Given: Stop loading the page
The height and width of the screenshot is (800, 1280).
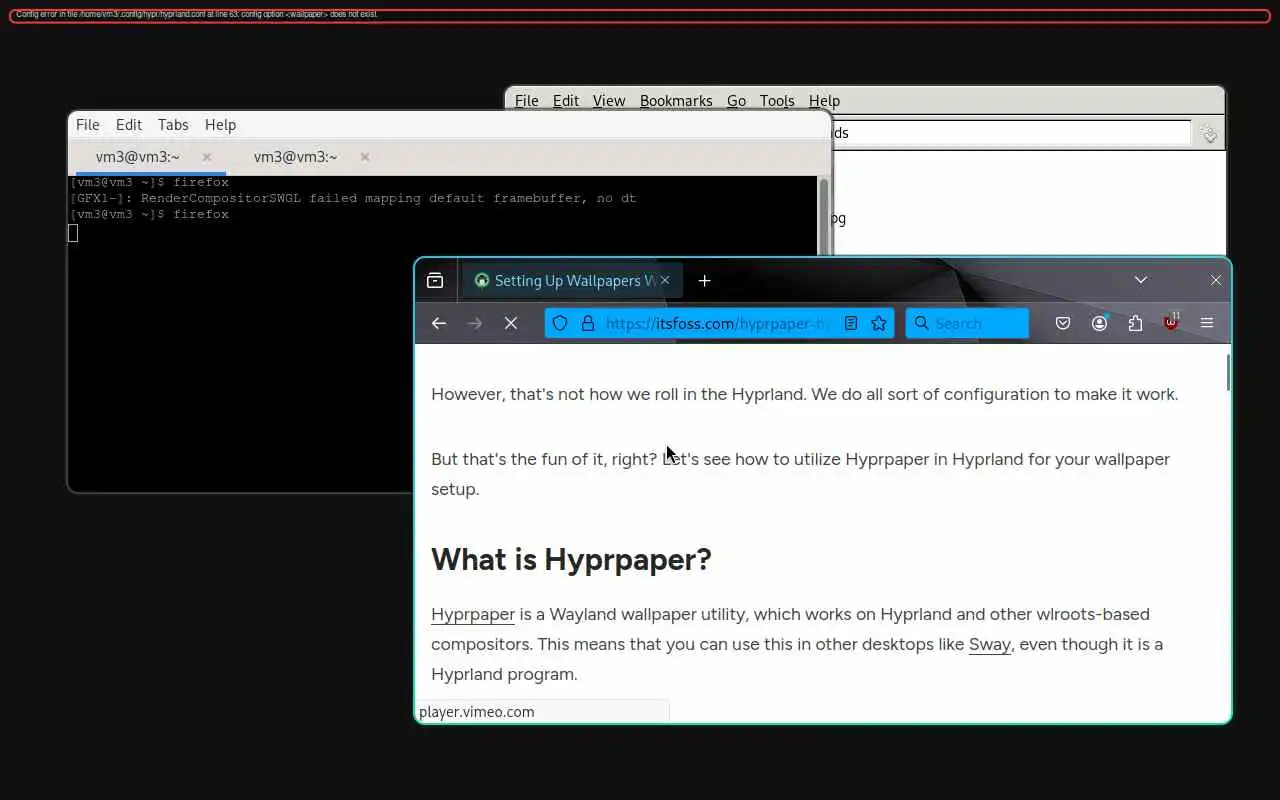Looking at the screenshot, I should (x=511, y=323).
